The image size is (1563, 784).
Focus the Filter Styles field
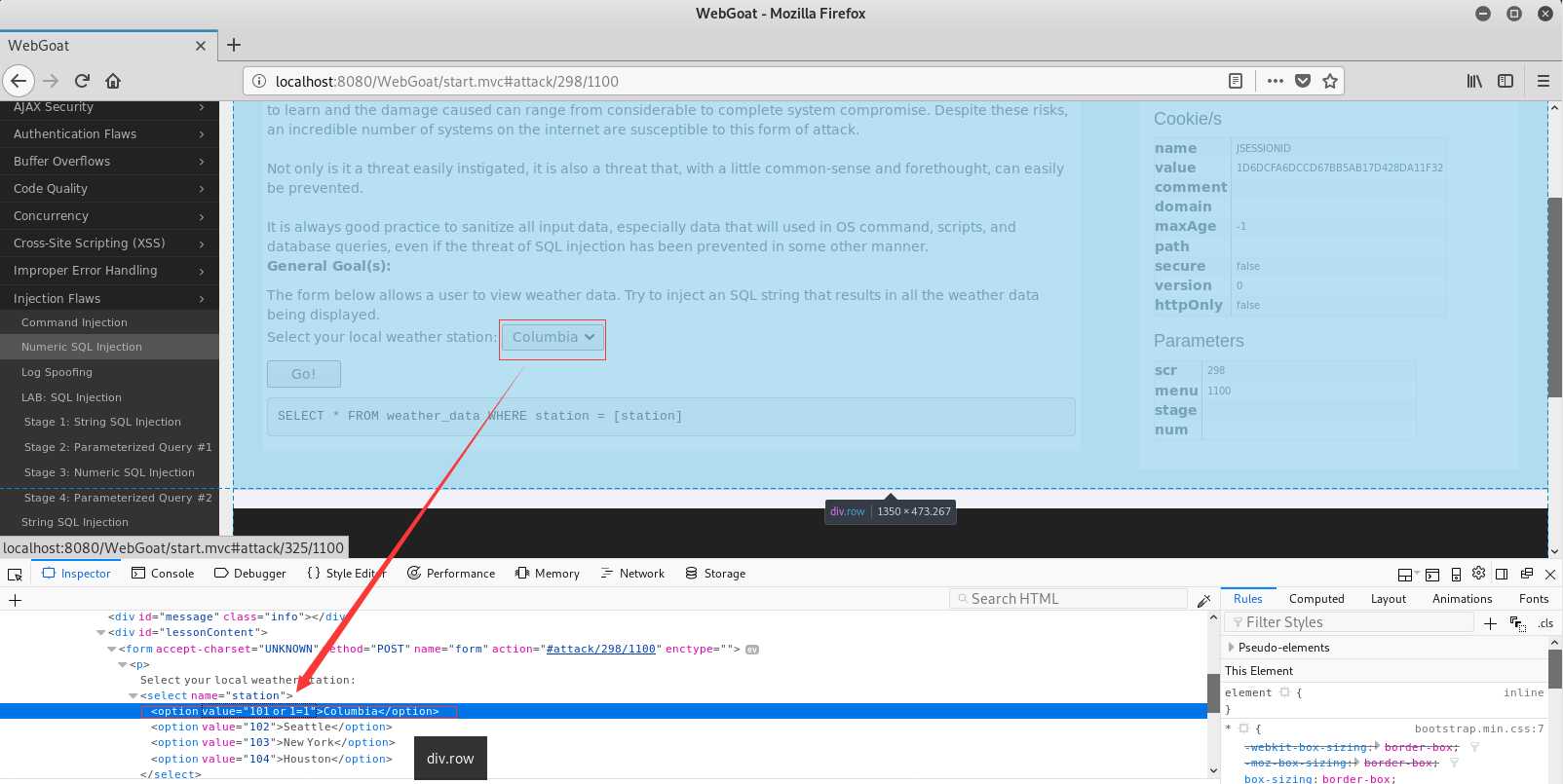pos(1350,622)
